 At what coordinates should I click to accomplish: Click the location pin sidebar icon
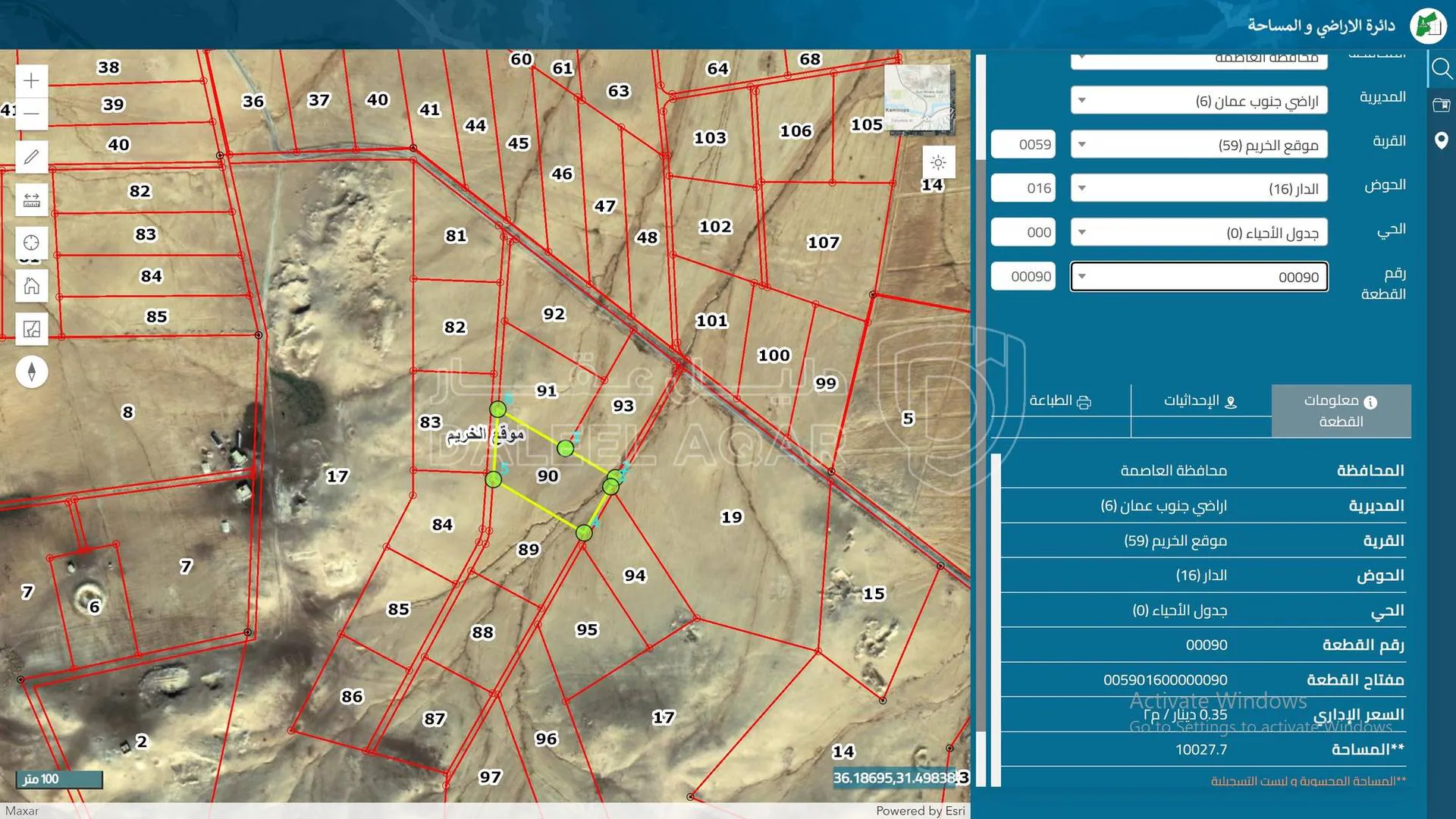1441,140
